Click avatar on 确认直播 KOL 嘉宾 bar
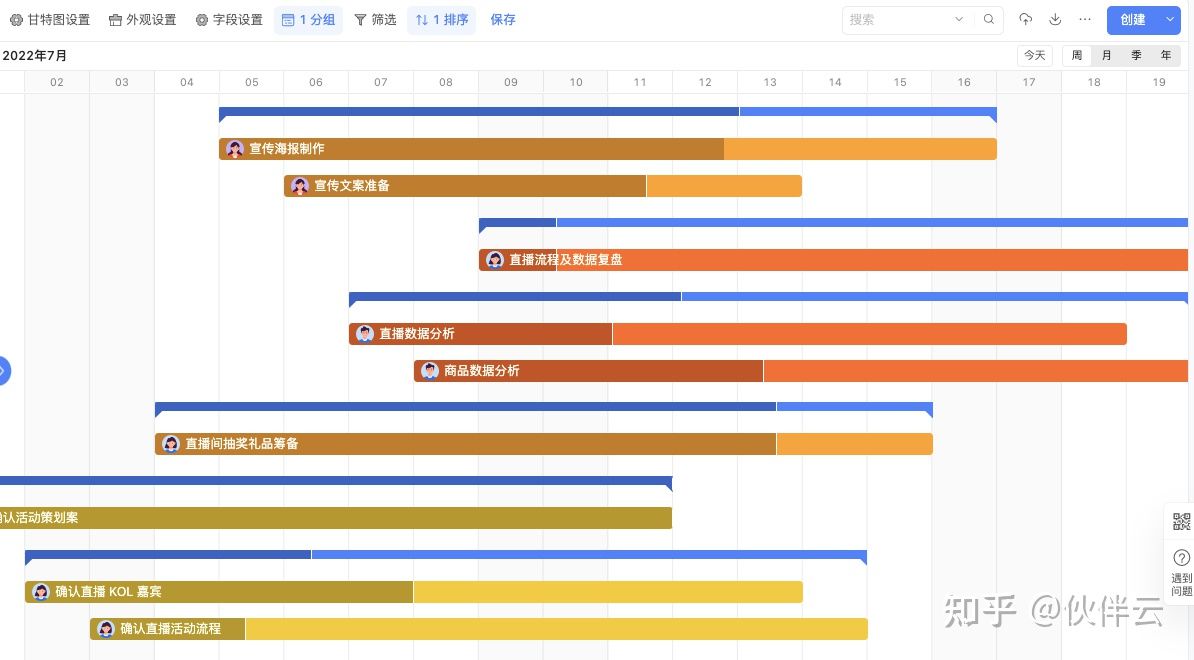The image size is (1194, 660). pyautogui.click(x=40, y=591)
